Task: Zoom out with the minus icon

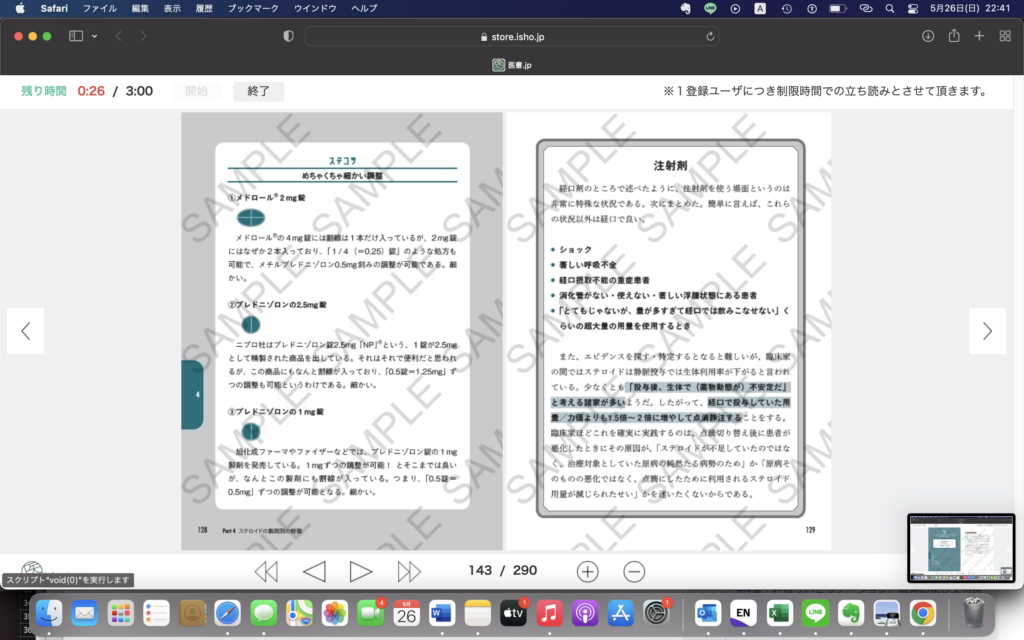Action: 634,571
